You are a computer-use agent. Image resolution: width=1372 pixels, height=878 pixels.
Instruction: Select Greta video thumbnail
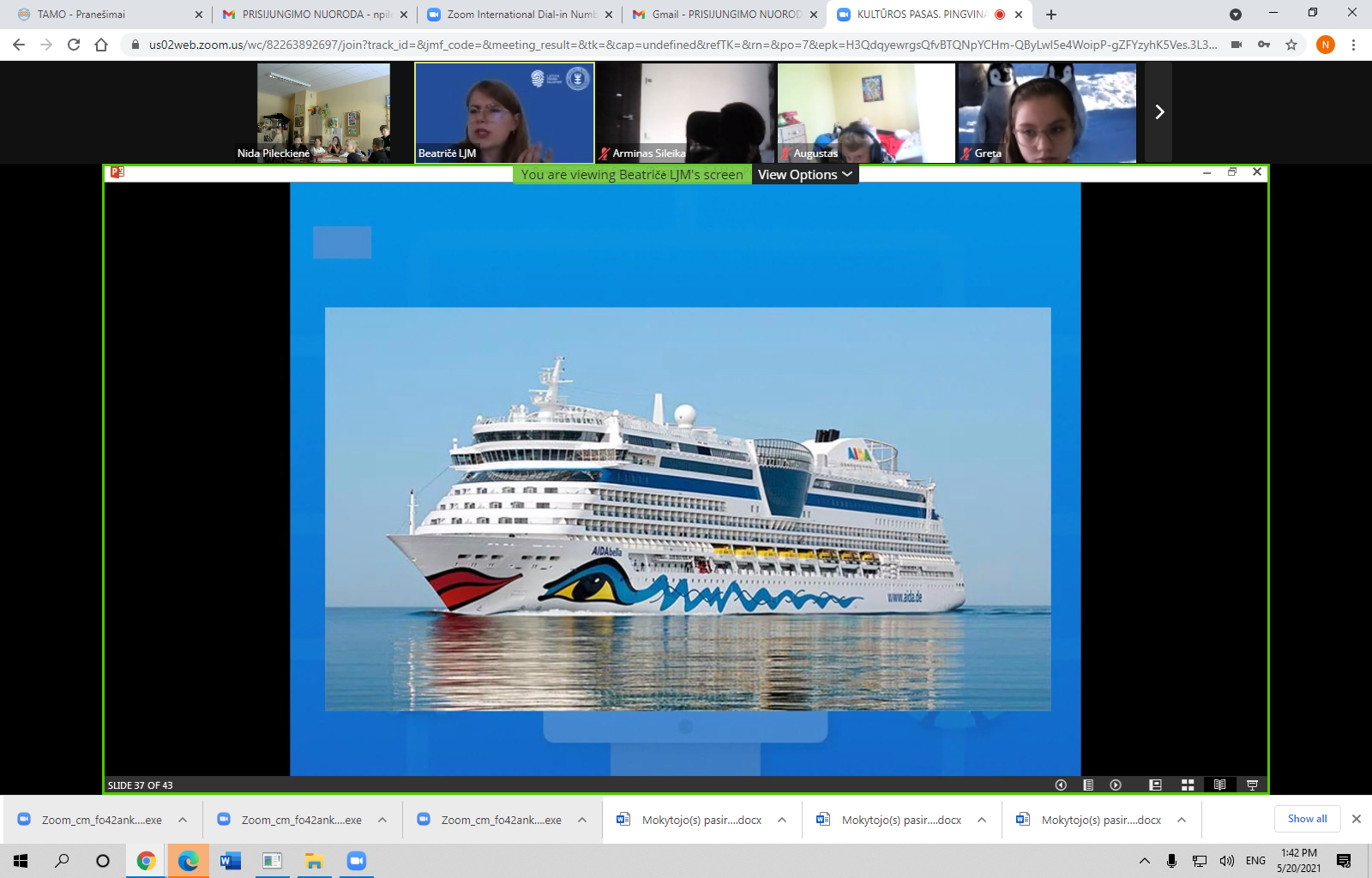pos(1047,112)
